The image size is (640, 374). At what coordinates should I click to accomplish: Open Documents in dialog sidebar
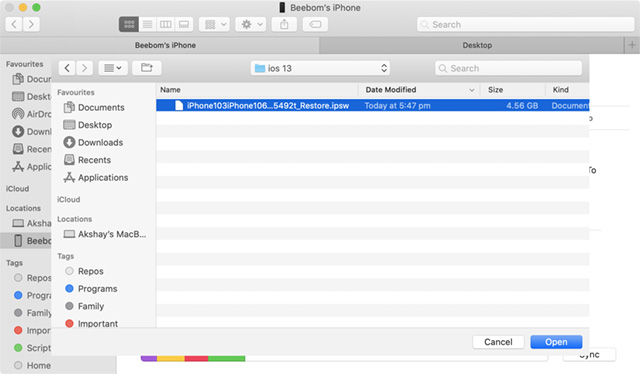tap(94, 107)
